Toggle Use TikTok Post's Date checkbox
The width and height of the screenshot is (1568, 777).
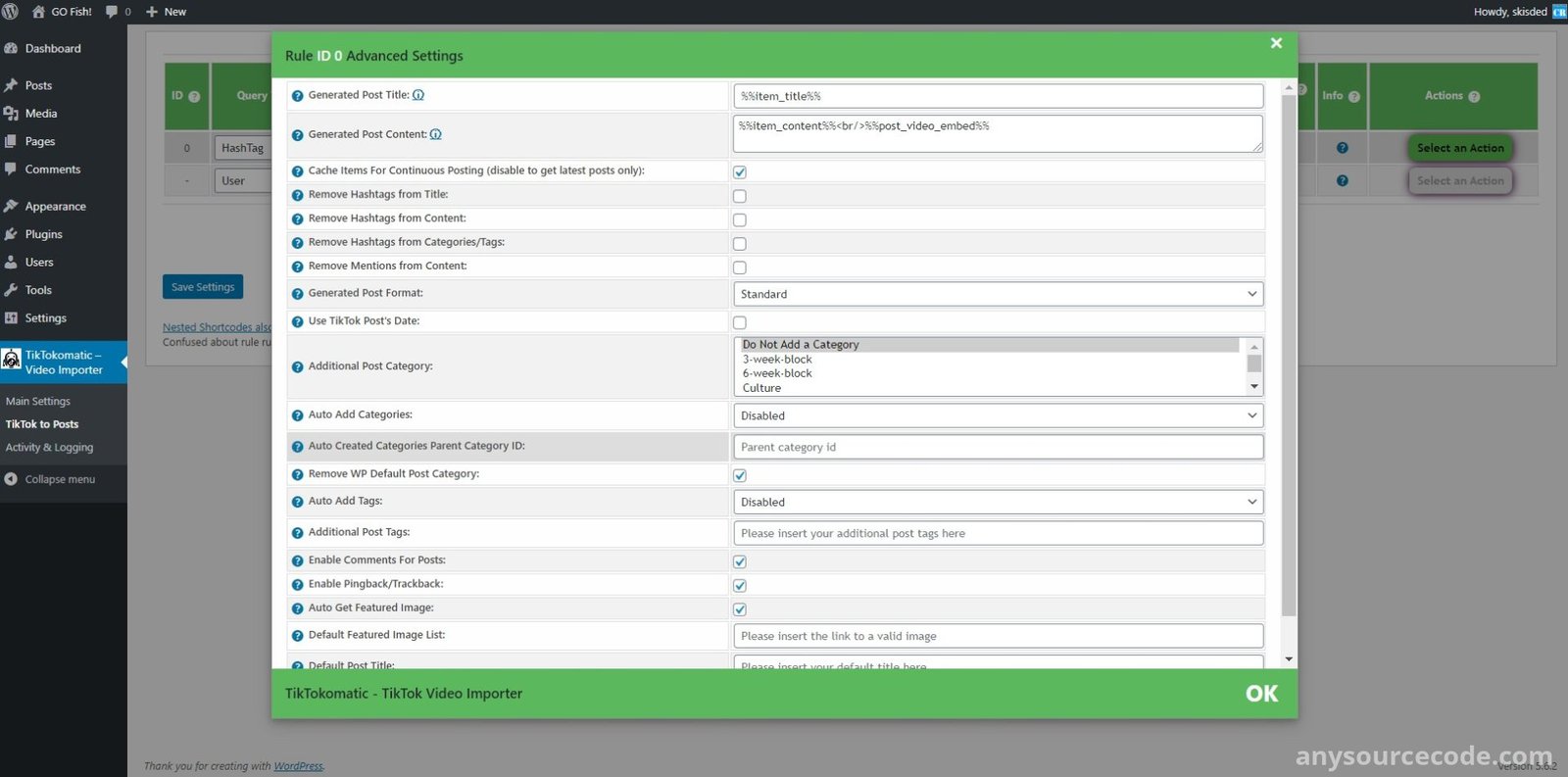click(x=740, y=322)
